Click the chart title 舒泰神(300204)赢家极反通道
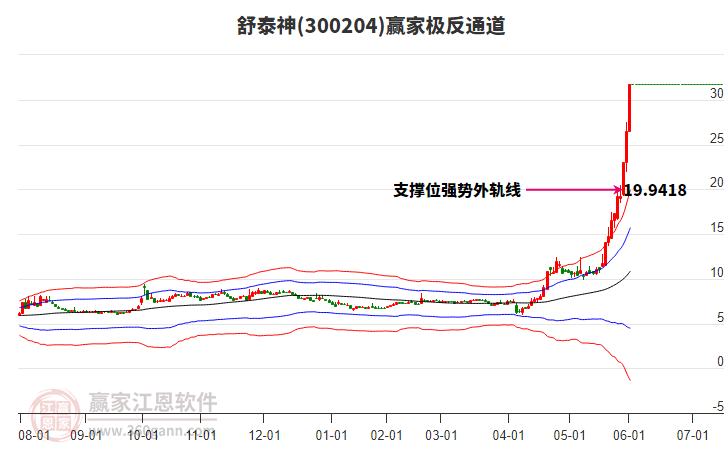 (371, 26)
